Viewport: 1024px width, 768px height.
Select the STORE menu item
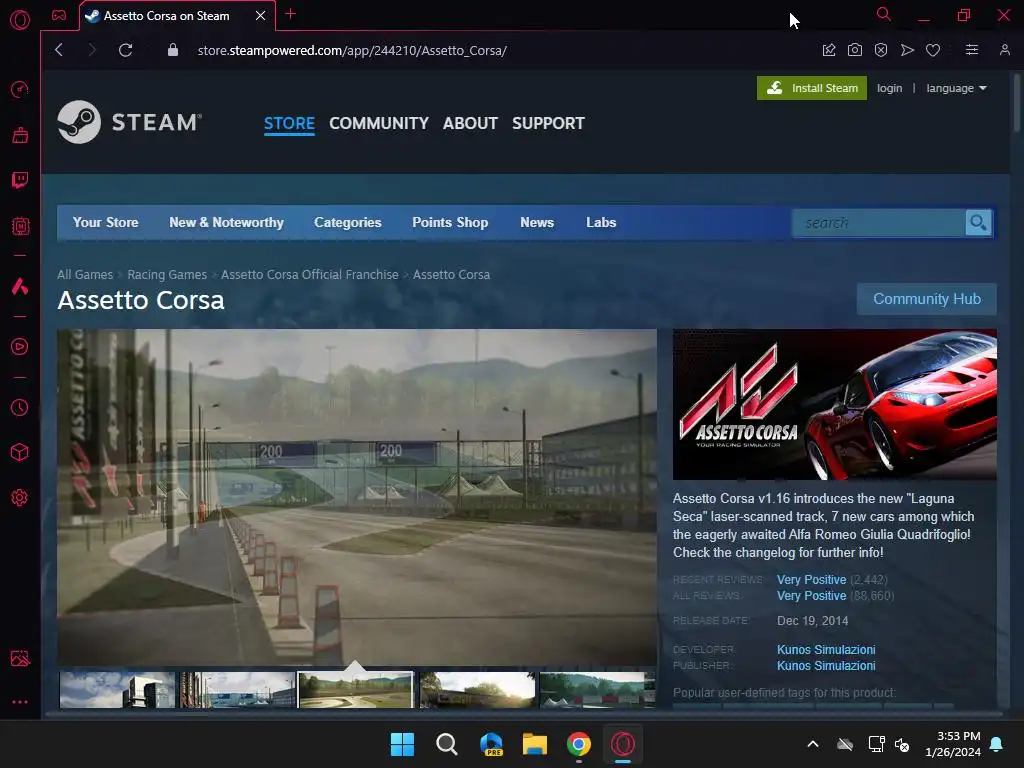[289, 123]
